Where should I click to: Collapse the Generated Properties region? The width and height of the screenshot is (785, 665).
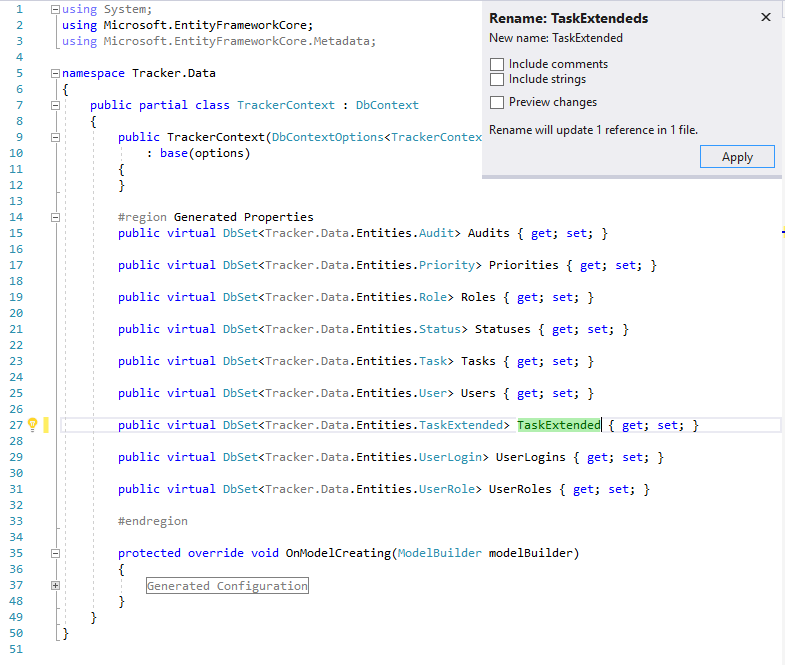[56, 217]
